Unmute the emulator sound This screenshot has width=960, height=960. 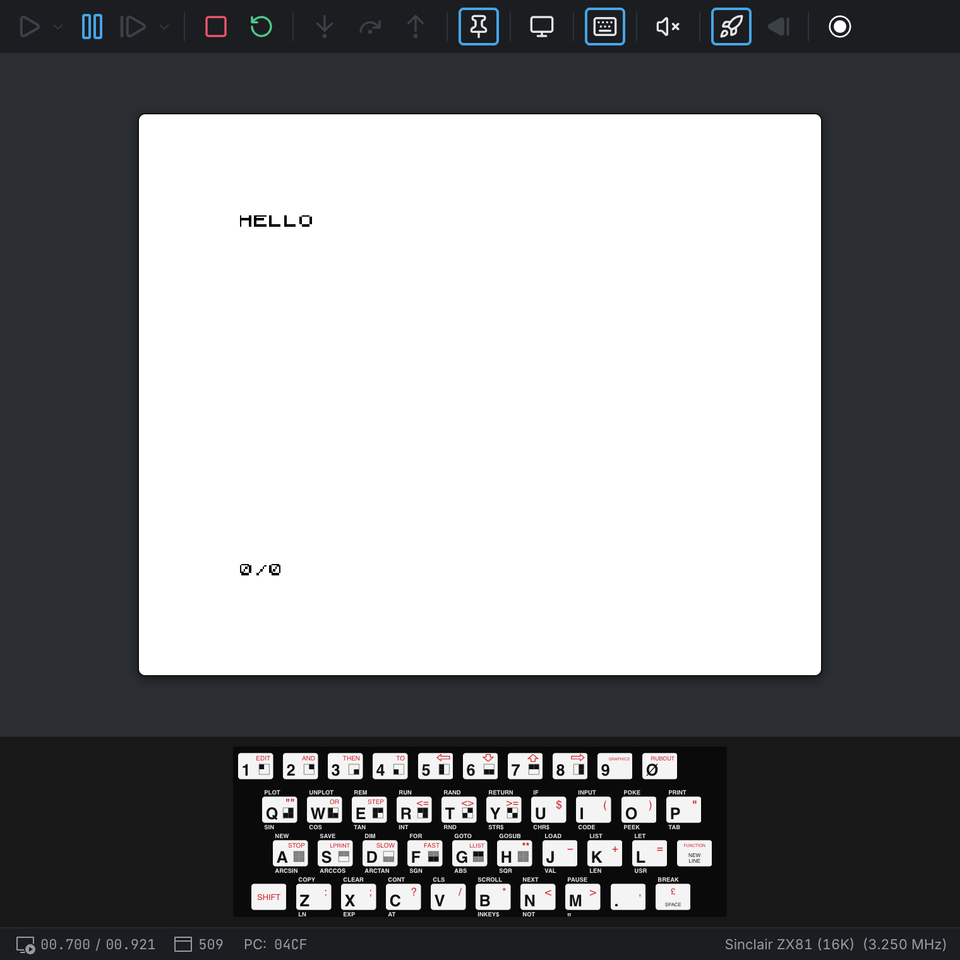668,27
